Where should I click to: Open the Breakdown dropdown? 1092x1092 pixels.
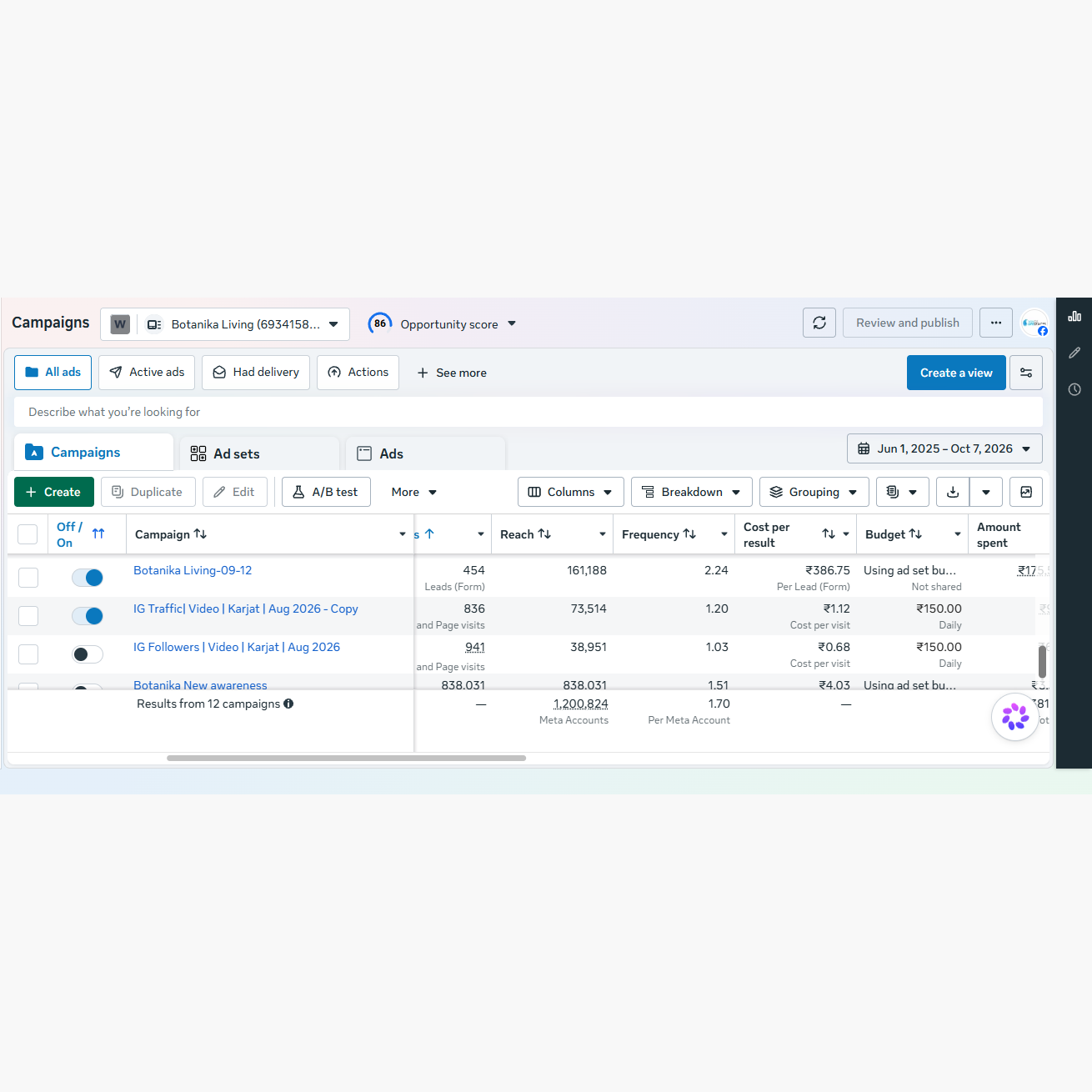pos(692,492)
